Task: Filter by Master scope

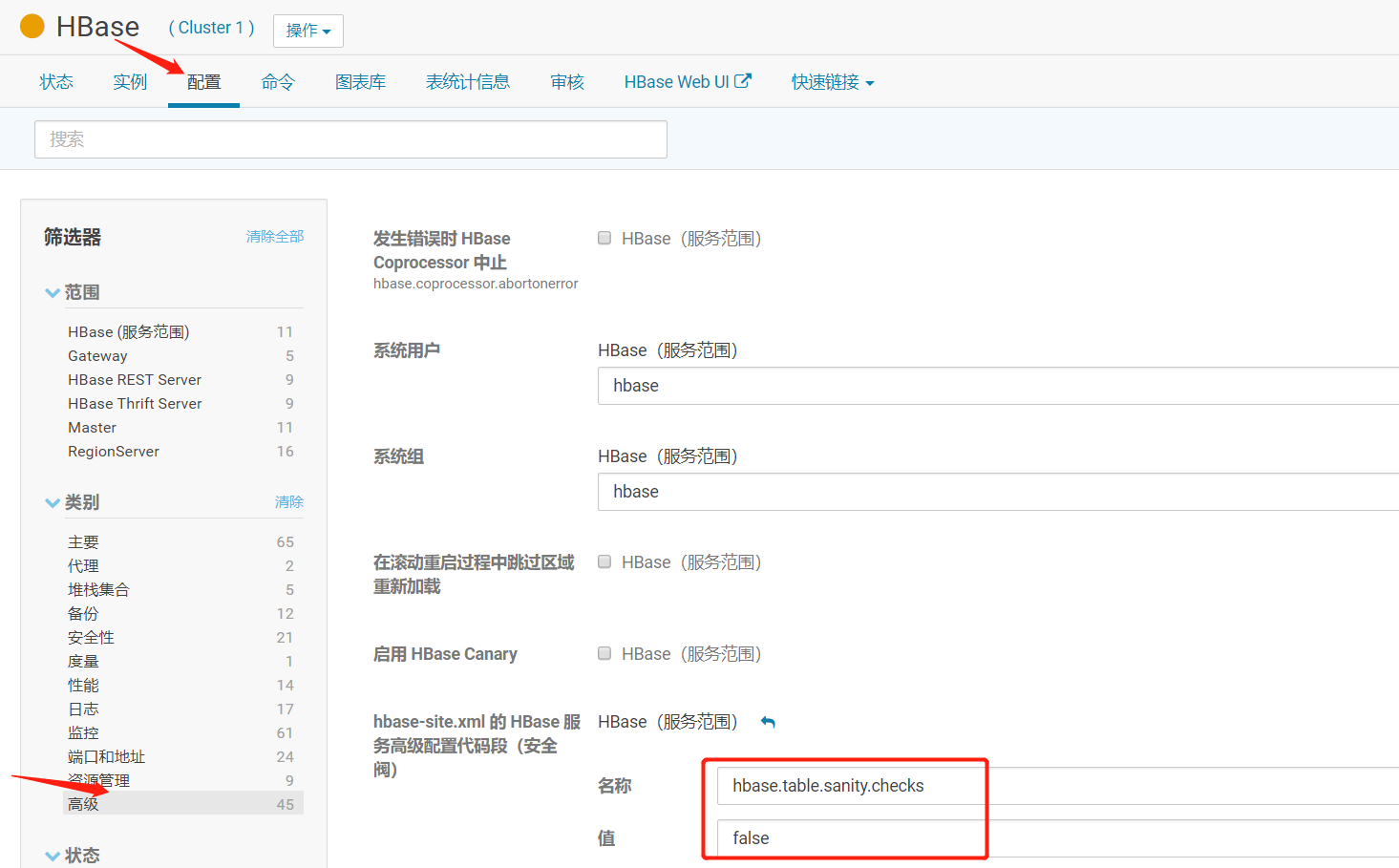Action: (x=92, y=427)
